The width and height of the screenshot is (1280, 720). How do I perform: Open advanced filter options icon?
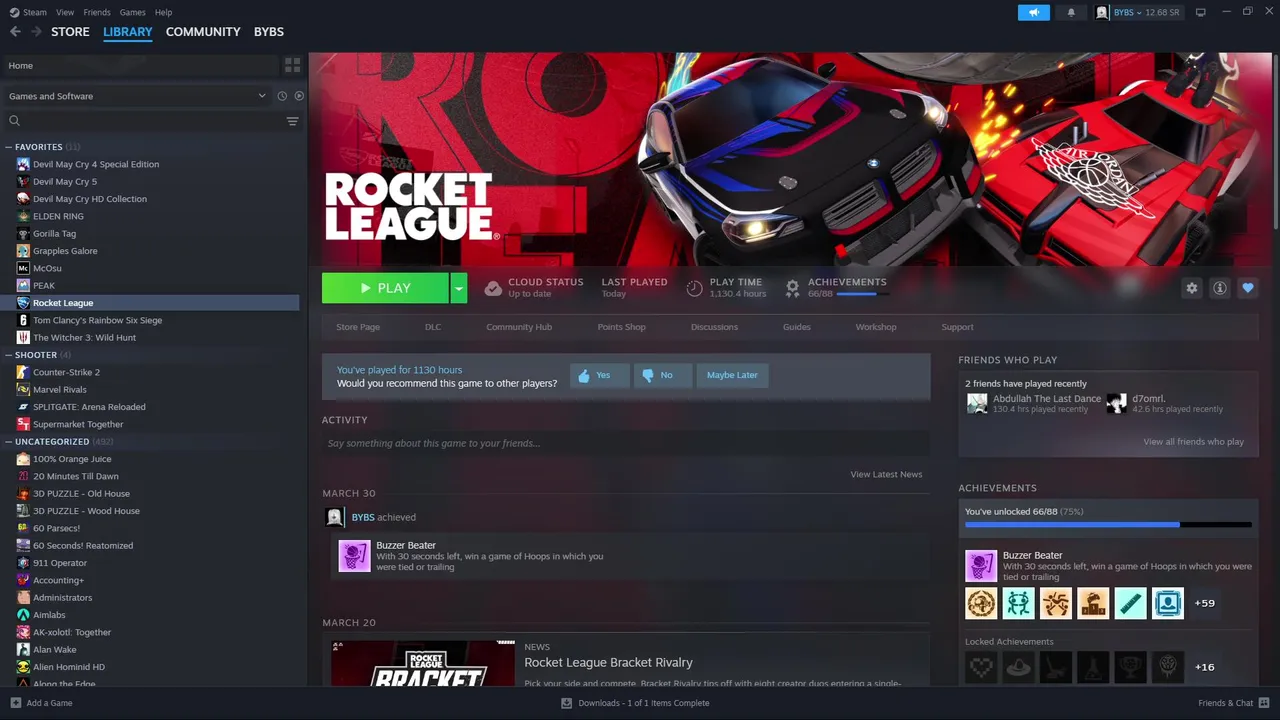pyautogui.click(x=292, y=121)
